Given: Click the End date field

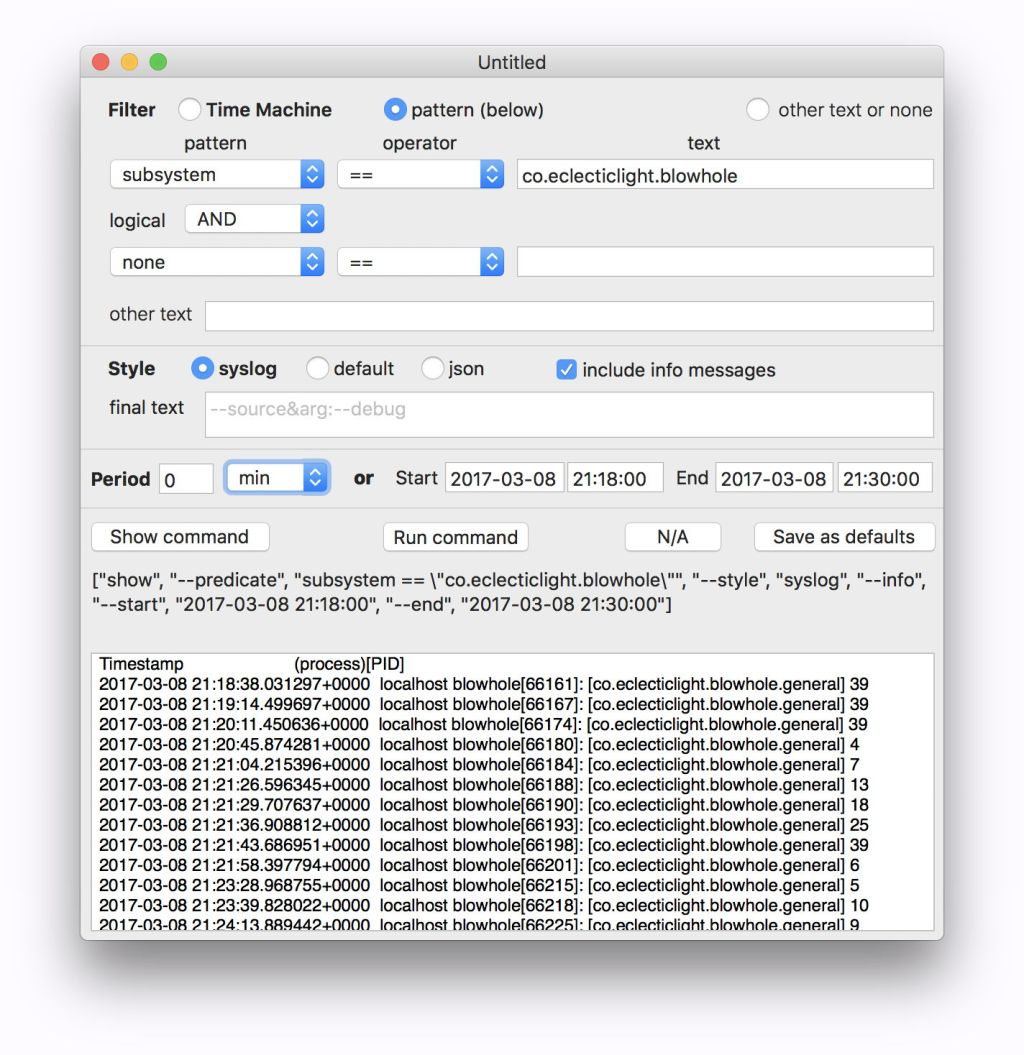Looking at the screenshot, I should coord(774,478).
